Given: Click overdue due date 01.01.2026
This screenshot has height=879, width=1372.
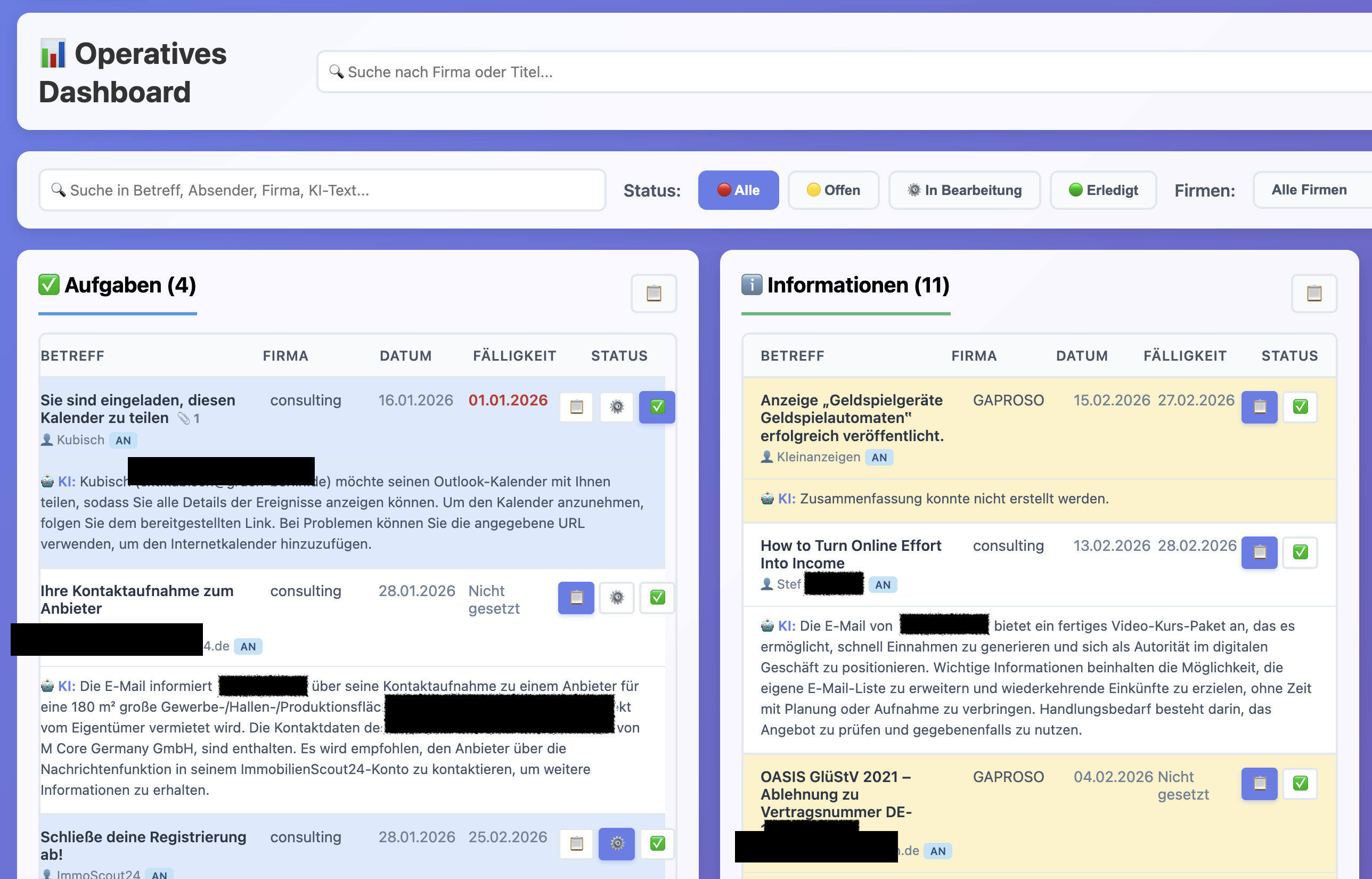Looking at the screenshot, I should 508,400.
